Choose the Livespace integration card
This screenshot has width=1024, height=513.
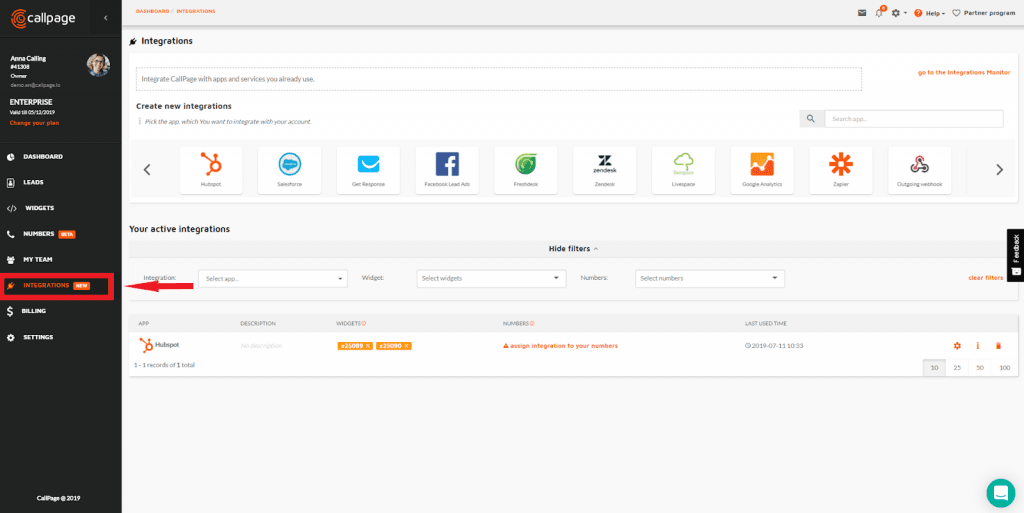(683, 170)
